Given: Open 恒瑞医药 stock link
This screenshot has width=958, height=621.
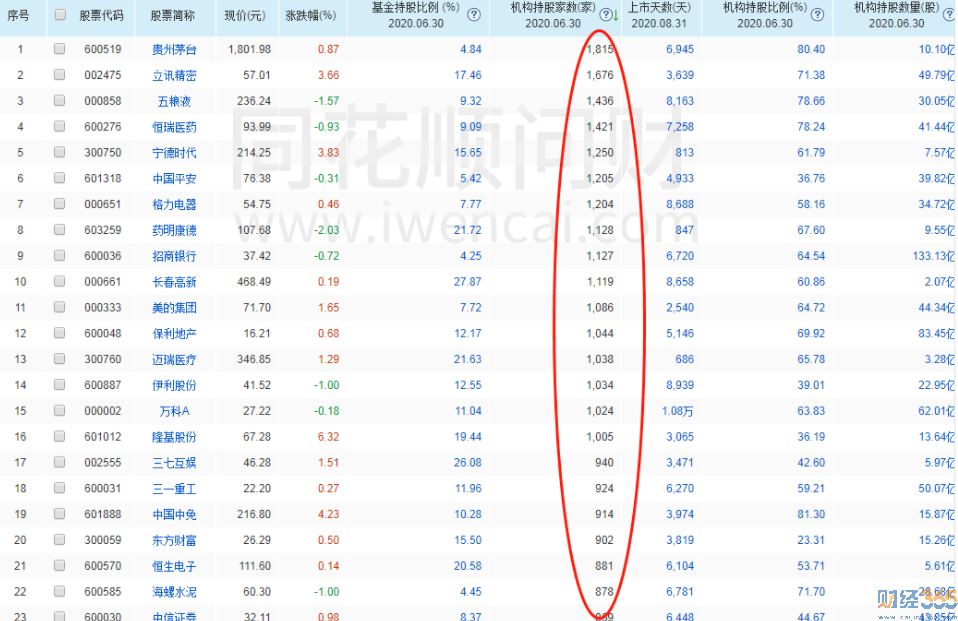Looking at the screenshot, I should (174, 127).
